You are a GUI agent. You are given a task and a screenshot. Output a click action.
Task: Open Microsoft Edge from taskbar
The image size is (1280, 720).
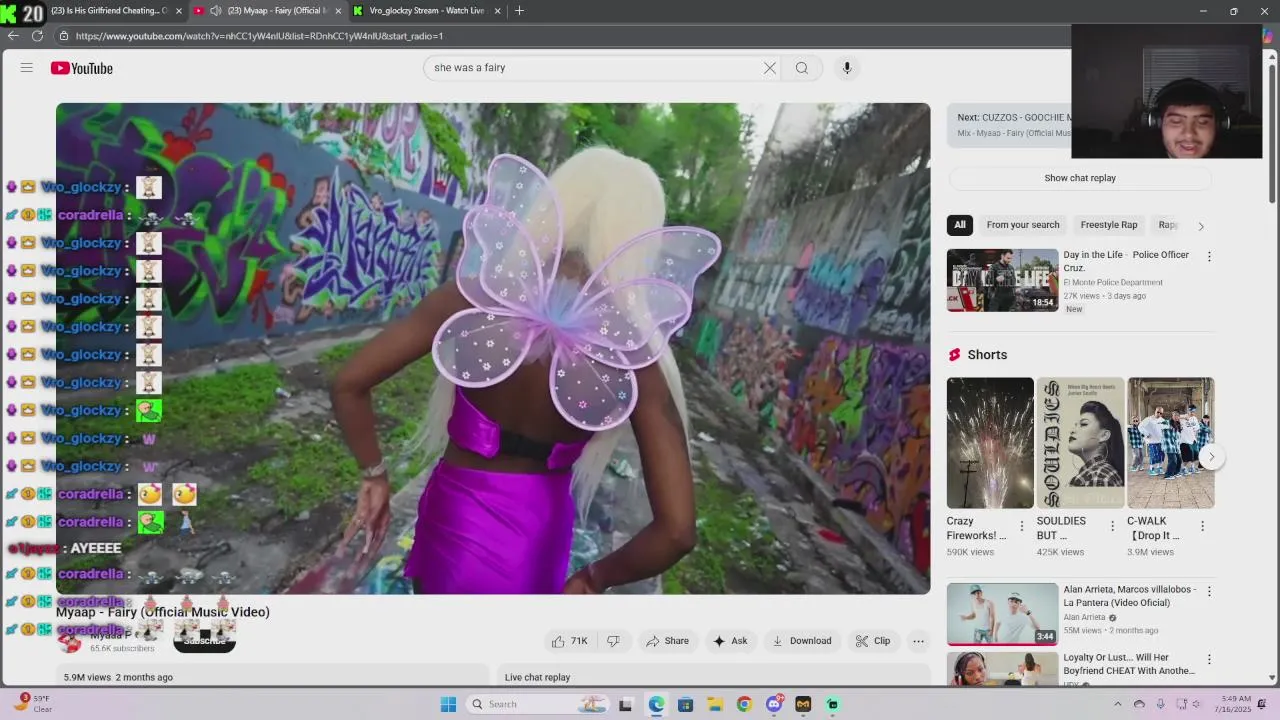coord(656,704)
